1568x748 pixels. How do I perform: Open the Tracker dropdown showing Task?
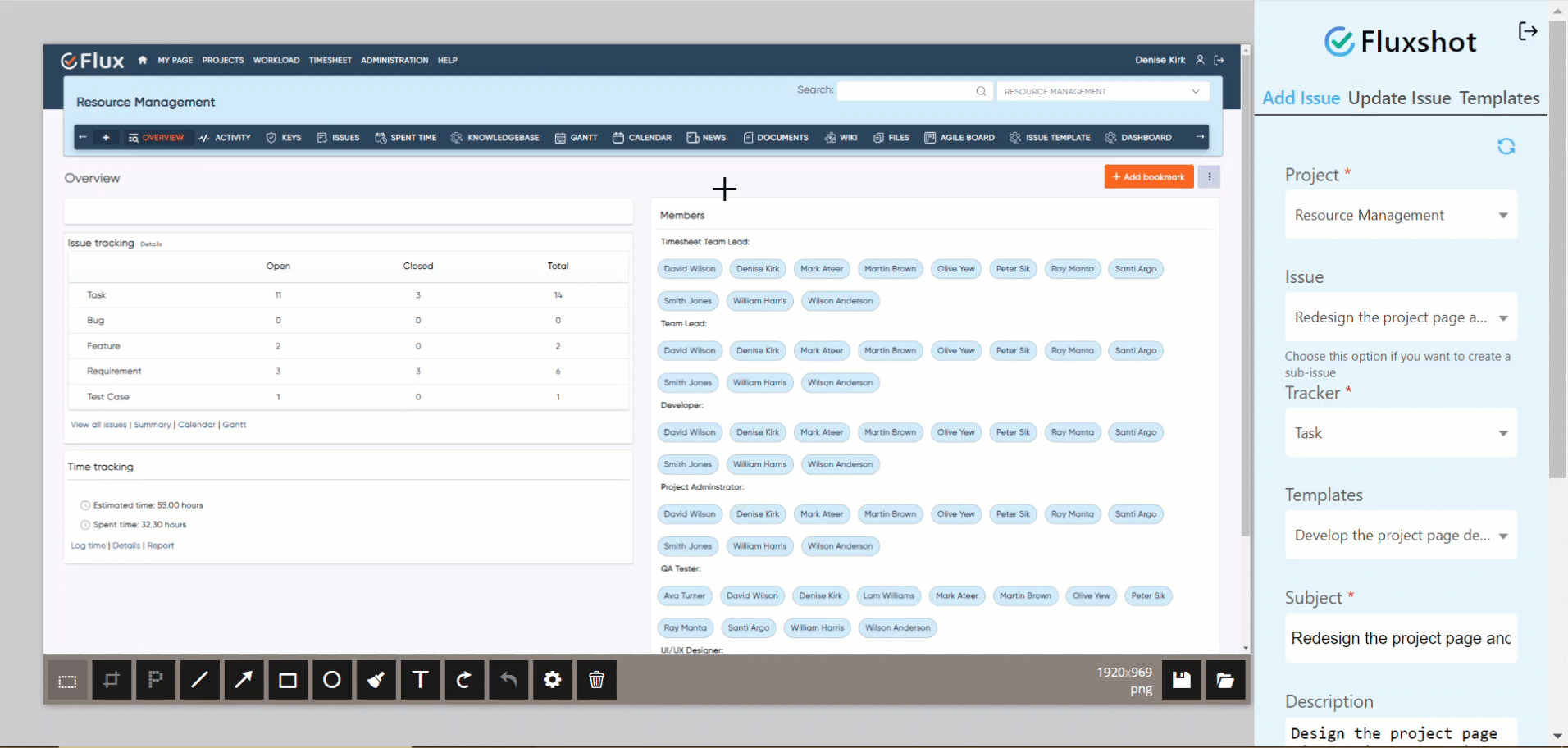tap(1401, 433)
